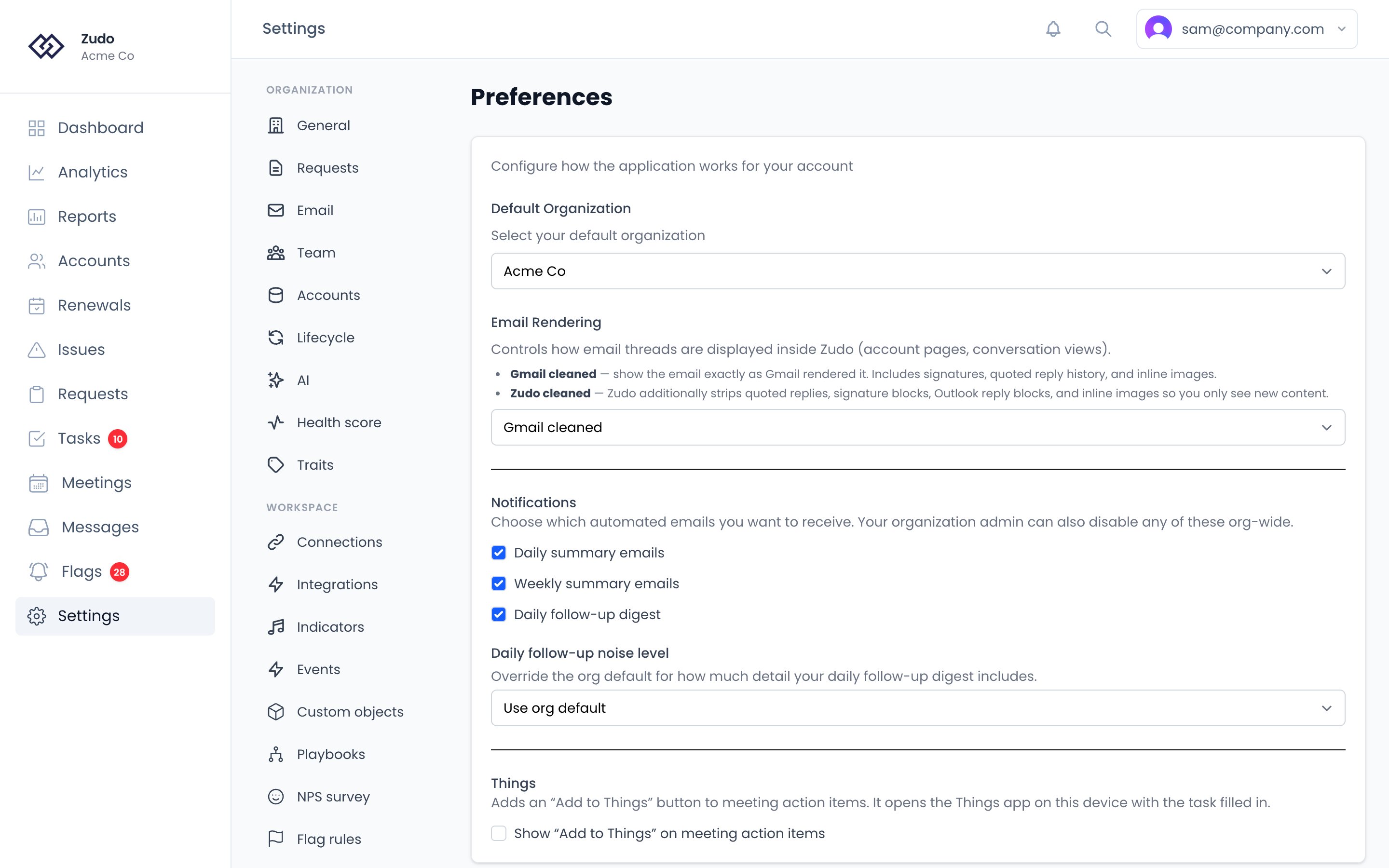Click the Dashboard grid icon

pos(37,128)
